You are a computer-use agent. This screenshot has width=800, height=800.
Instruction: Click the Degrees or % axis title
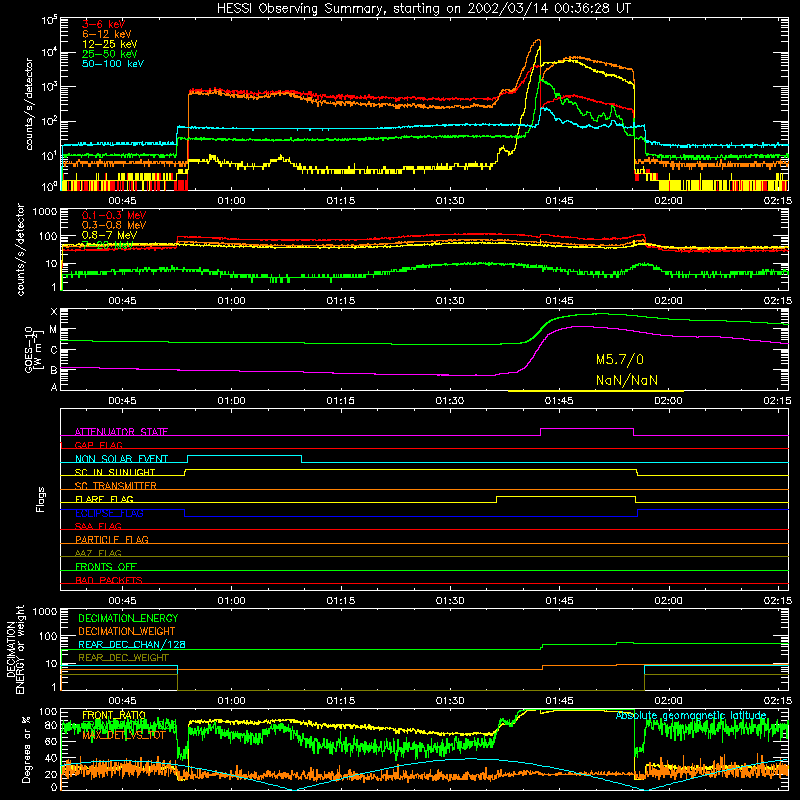click(26, 749)
